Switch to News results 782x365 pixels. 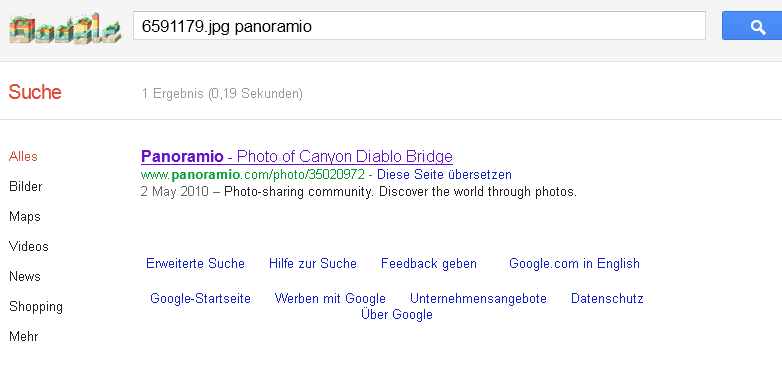(x=25, y=276)
